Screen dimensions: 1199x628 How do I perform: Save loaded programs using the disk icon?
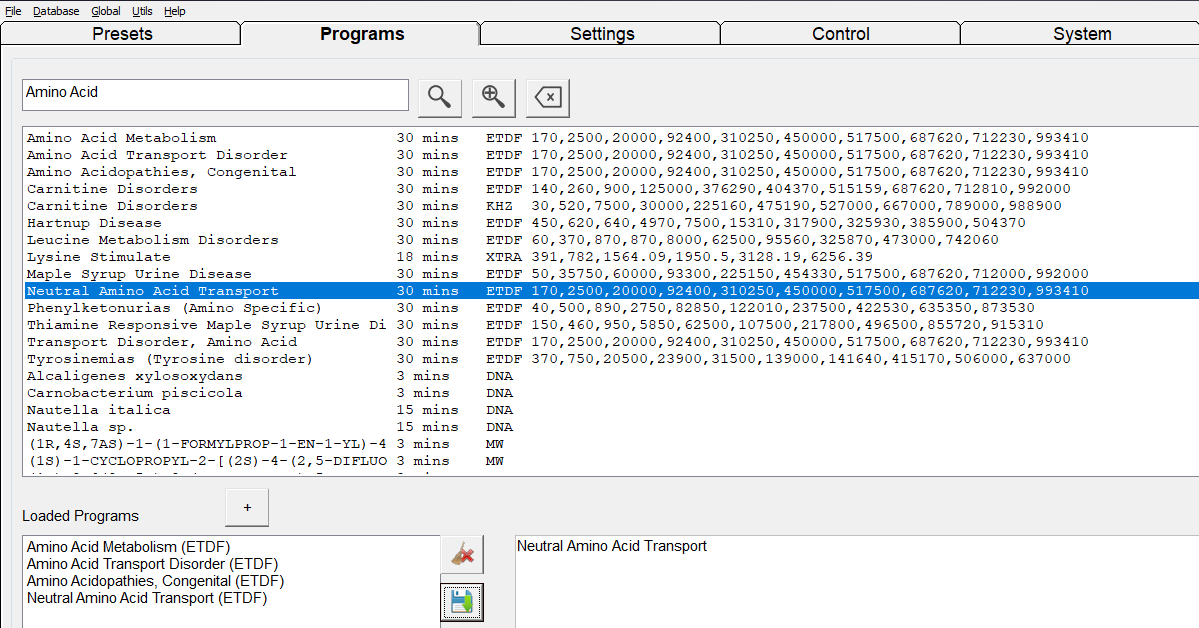pyautogui.click(x=461, y=601)
